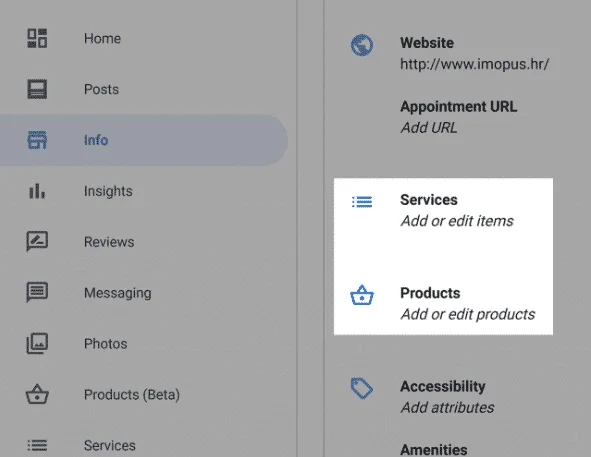Click Add or edit products
Viewport: 591px width, 457px height.
tap(467, 314)
